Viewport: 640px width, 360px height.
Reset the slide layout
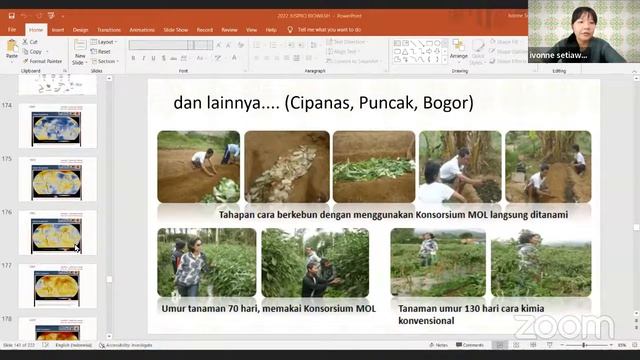[101, 51]
